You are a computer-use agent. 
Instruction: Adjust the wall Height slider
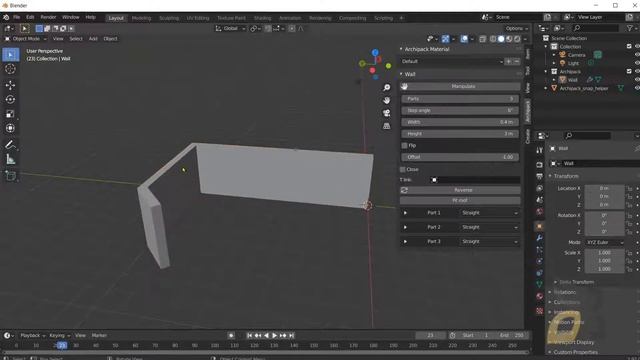pyautogui.click(x=460, y=134)
